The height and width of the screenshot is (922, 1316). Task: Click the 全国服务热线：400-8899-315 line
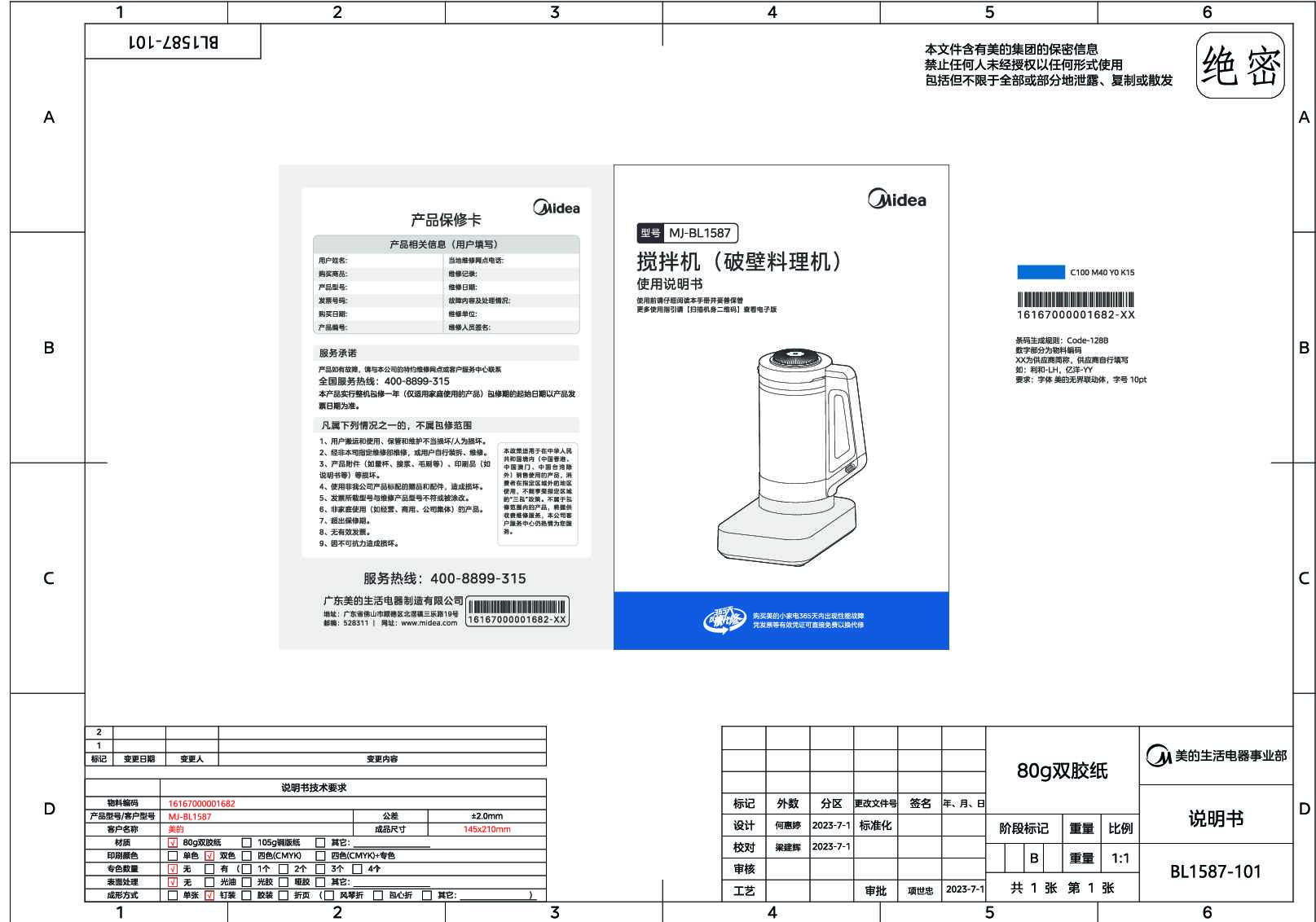point(384,381)
